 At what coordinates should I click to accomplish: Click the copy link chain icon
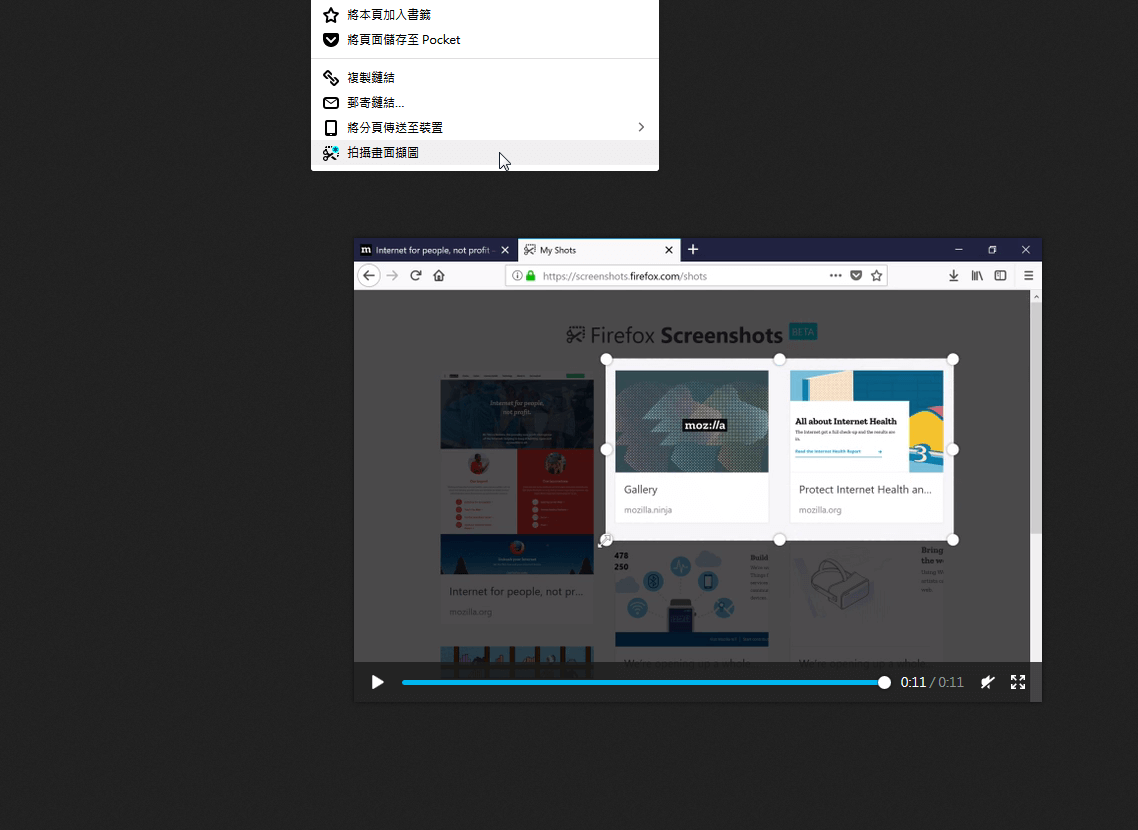coord(331,78)
